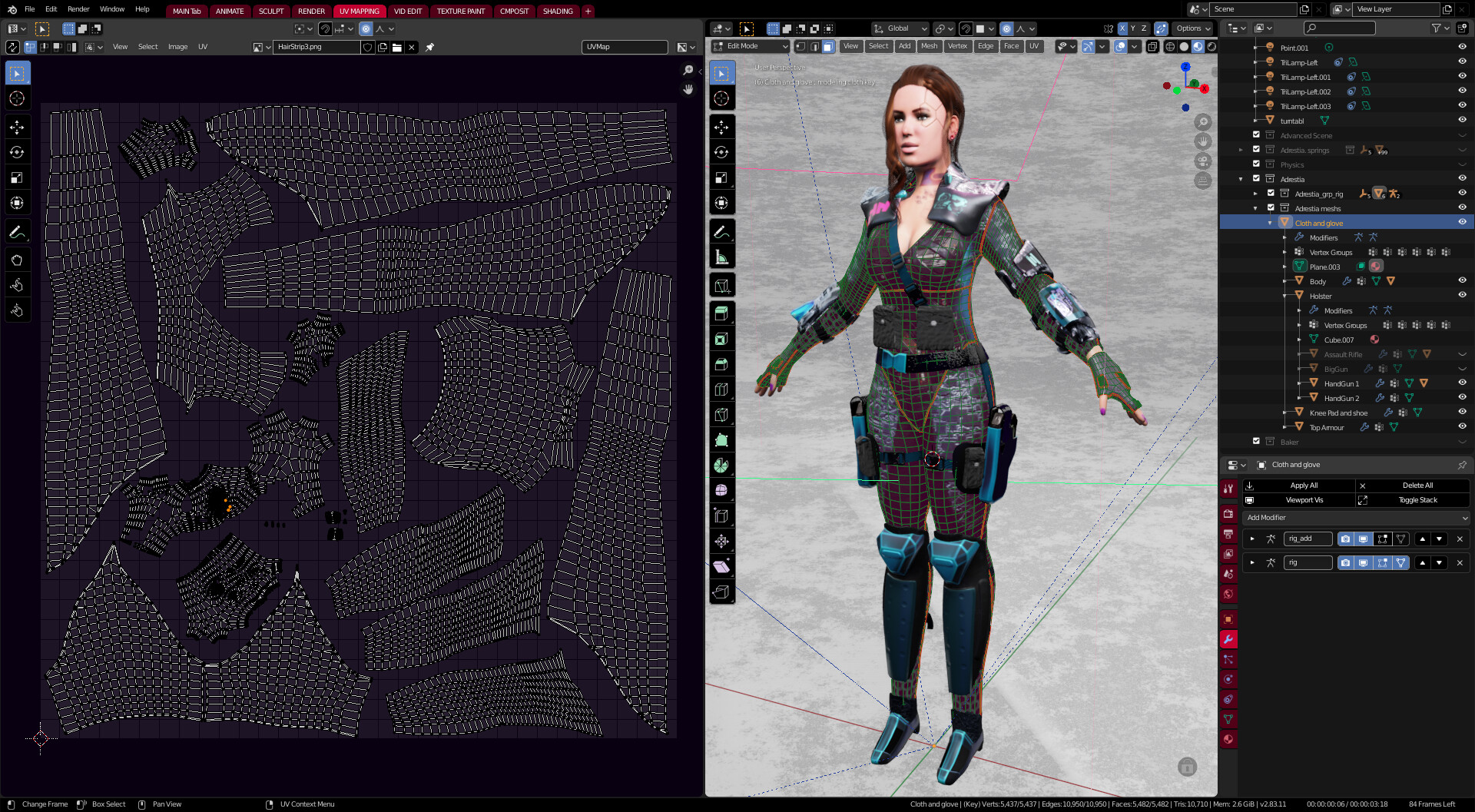Open the Add Modifier dropdown
Viewport: 1475px width, 812px height.
point(1356,518)
